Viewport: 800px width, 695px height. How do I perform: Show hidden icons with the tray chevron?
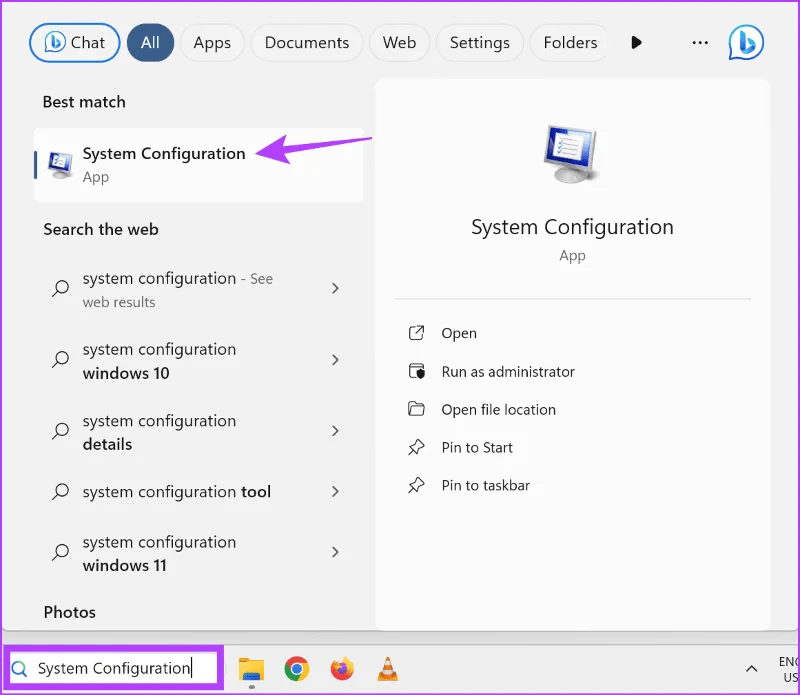[751, 668]
